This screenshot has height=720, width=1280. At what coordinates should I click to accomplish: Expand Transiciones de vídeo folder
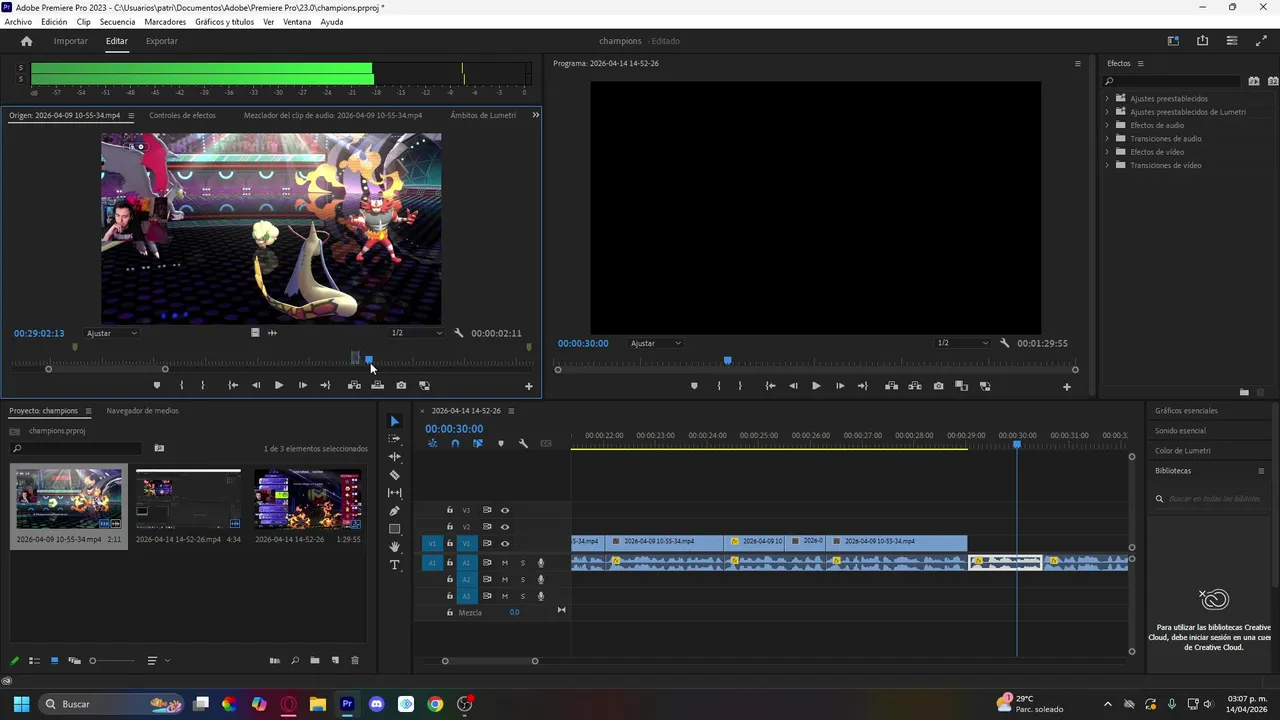pos(1107,165)
